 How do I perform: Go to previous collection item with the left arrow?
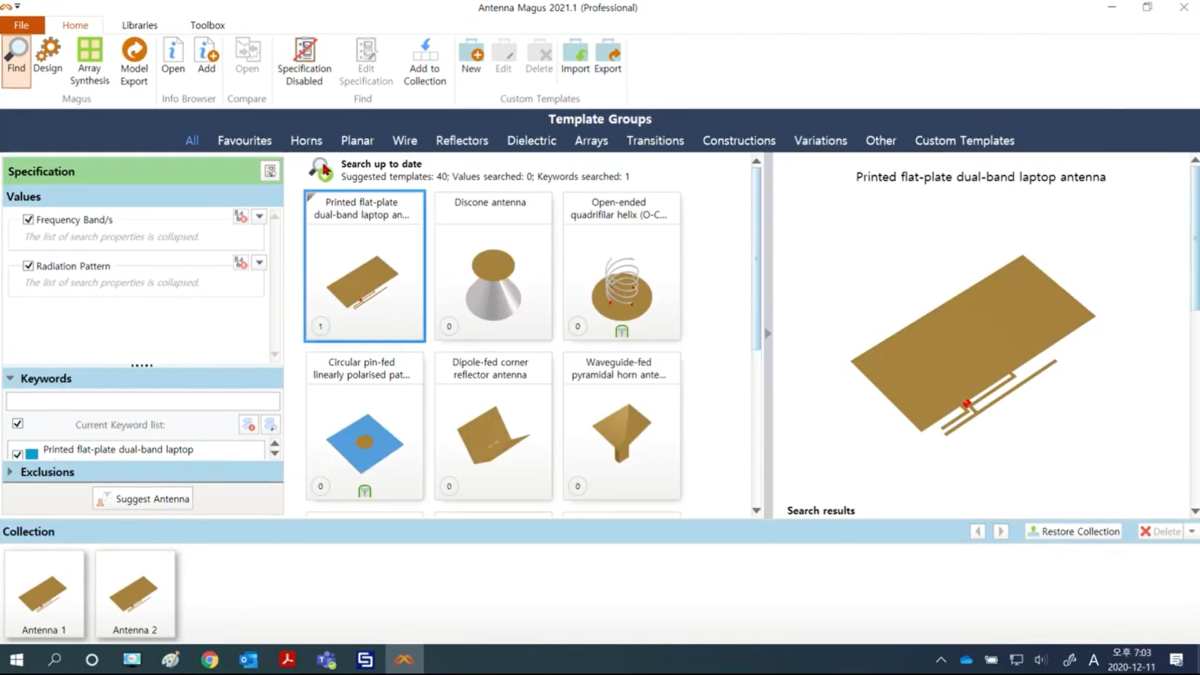pyautogui.click(x=978, y=532)
